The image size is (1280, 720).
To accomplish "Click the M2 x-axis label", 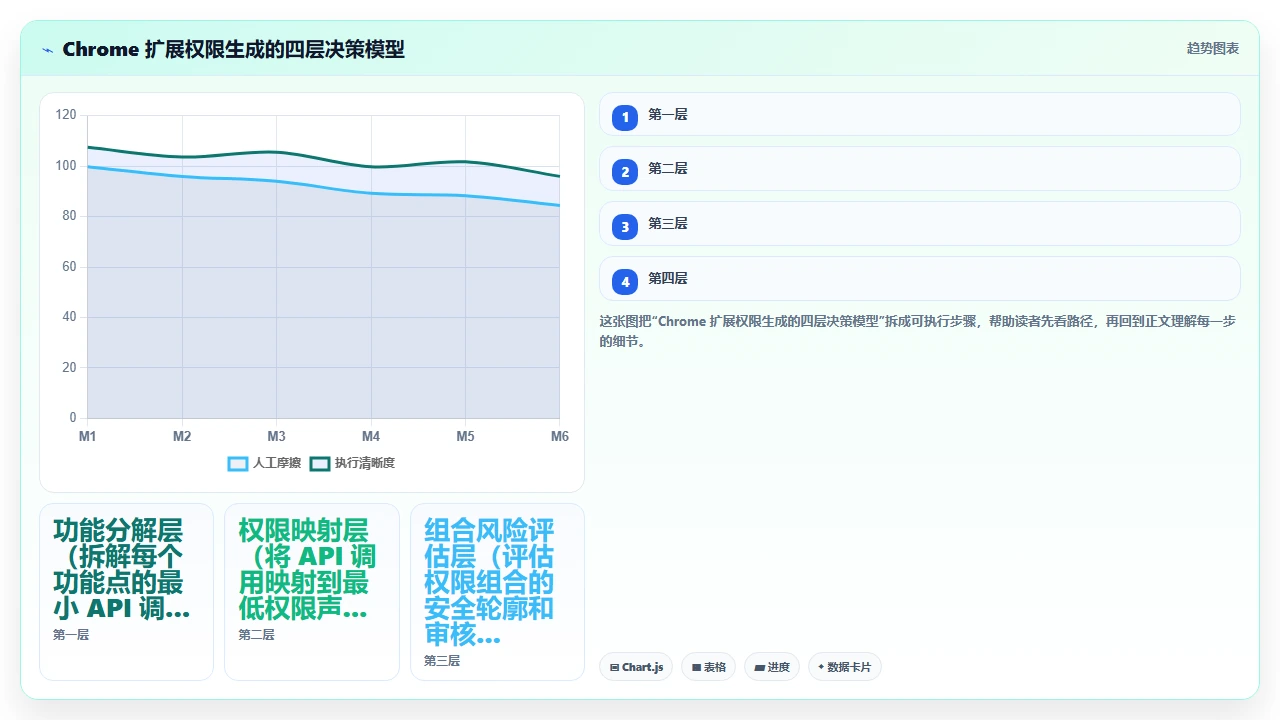I will (182, 436).
